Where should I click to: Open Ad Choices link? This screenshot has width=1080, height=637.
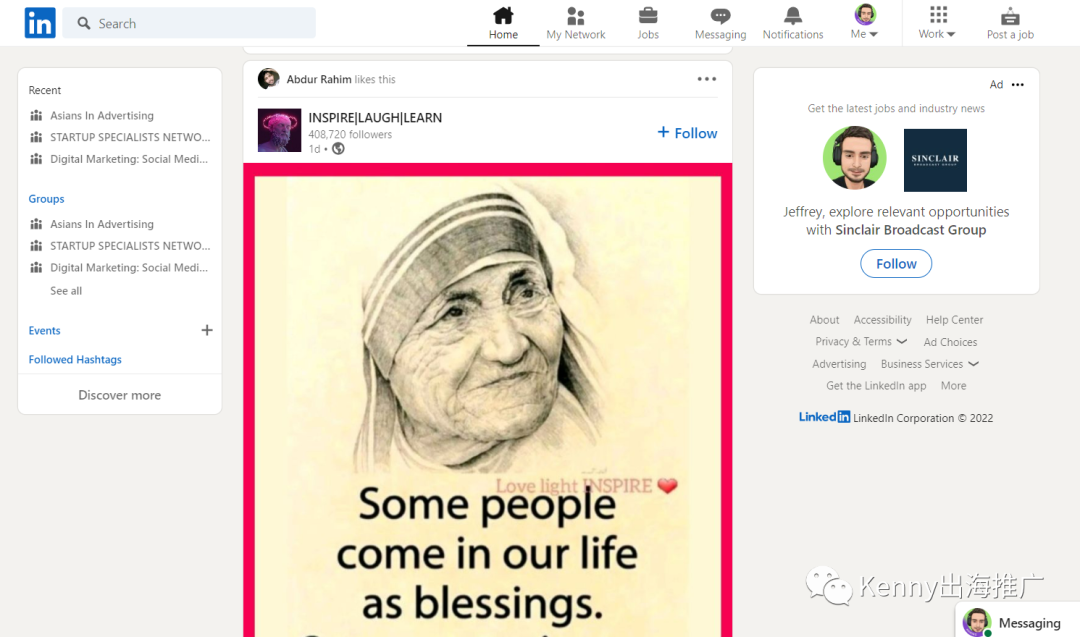click(951, 342)
